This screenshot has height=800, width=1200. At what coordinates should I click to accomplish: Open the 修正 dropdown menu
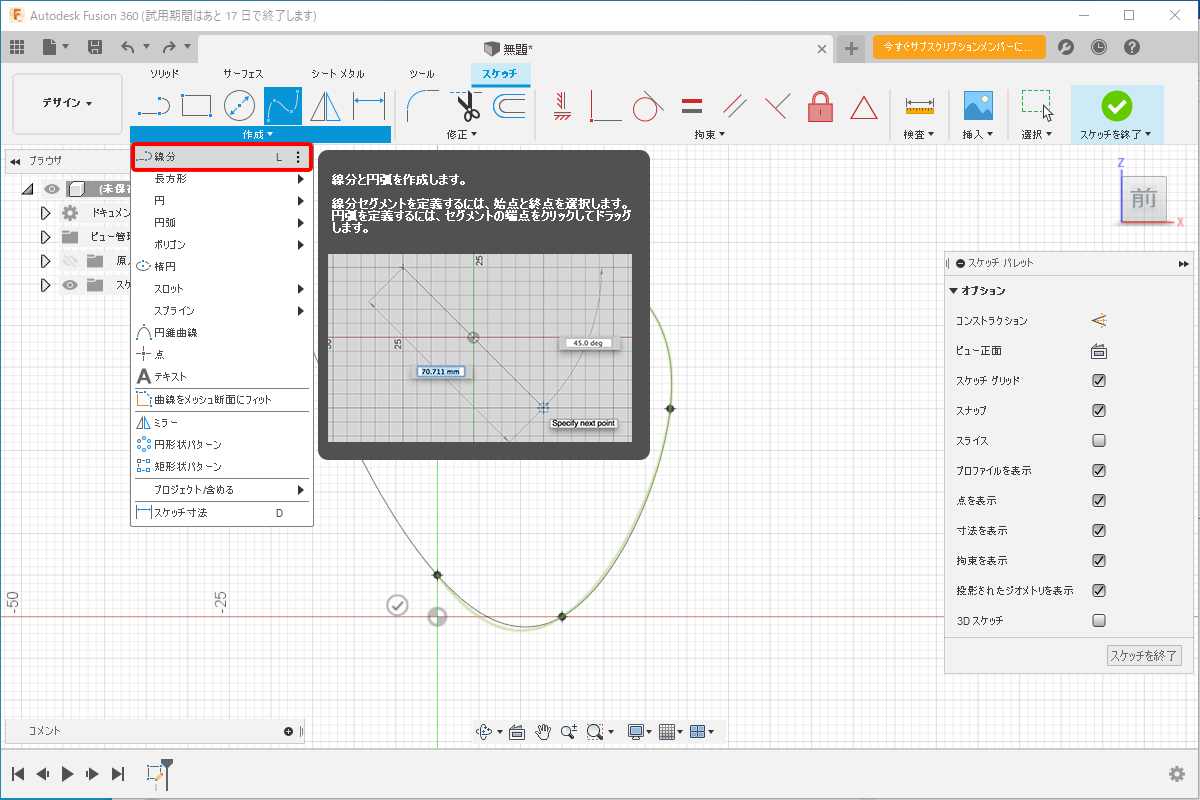pyautogui.click(x=461, y=134)
